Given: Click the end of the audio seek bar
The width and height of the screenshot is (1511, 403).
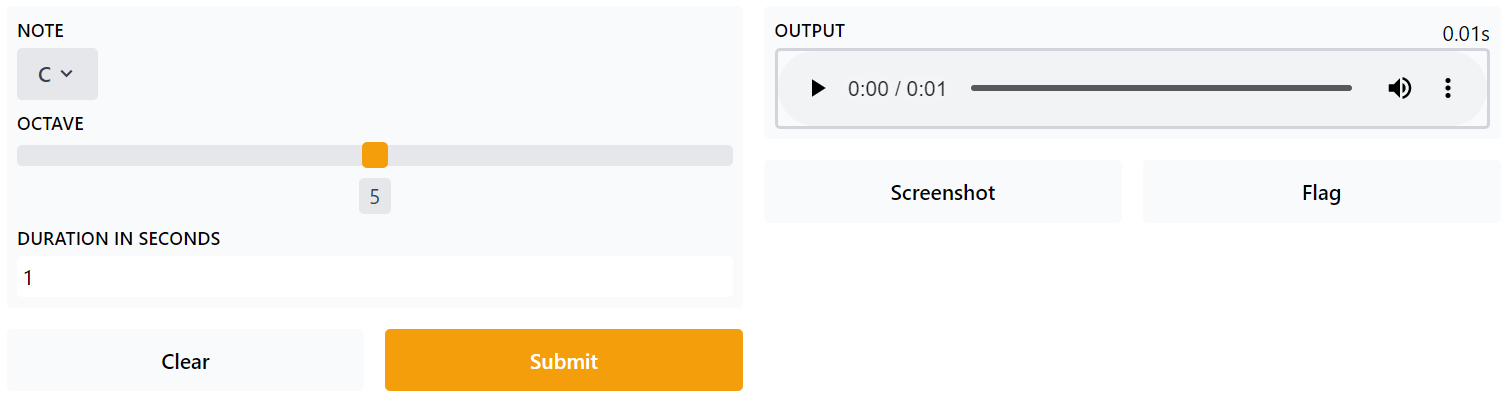Looking at the screenshot, I should pyautogui.click(x=1350, y=88).
